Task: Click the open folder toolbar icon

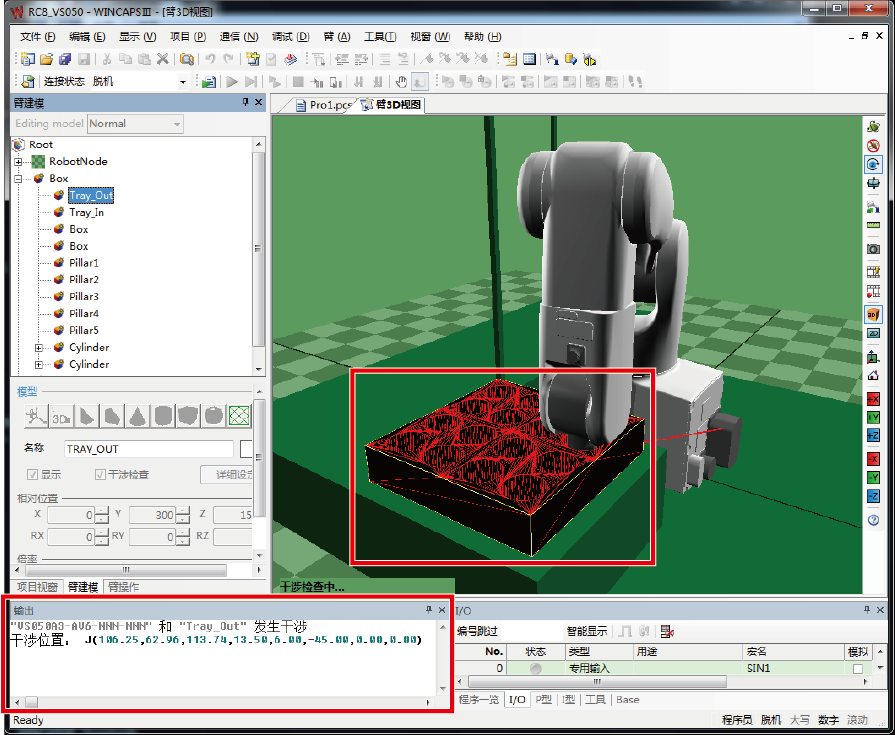Action: point(45,59)
